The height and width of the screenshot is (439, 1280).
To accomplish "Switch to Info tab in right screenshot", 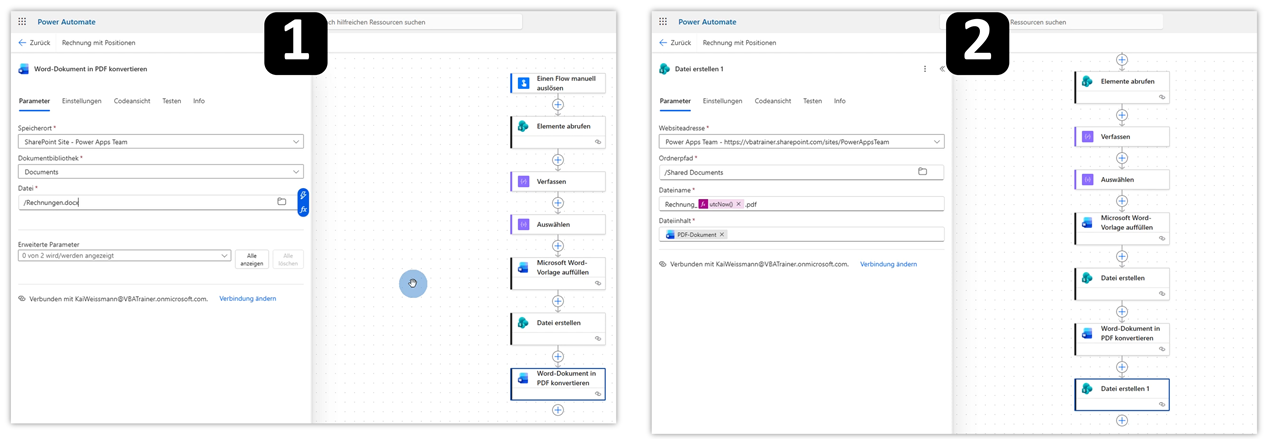I will point(840,101).
